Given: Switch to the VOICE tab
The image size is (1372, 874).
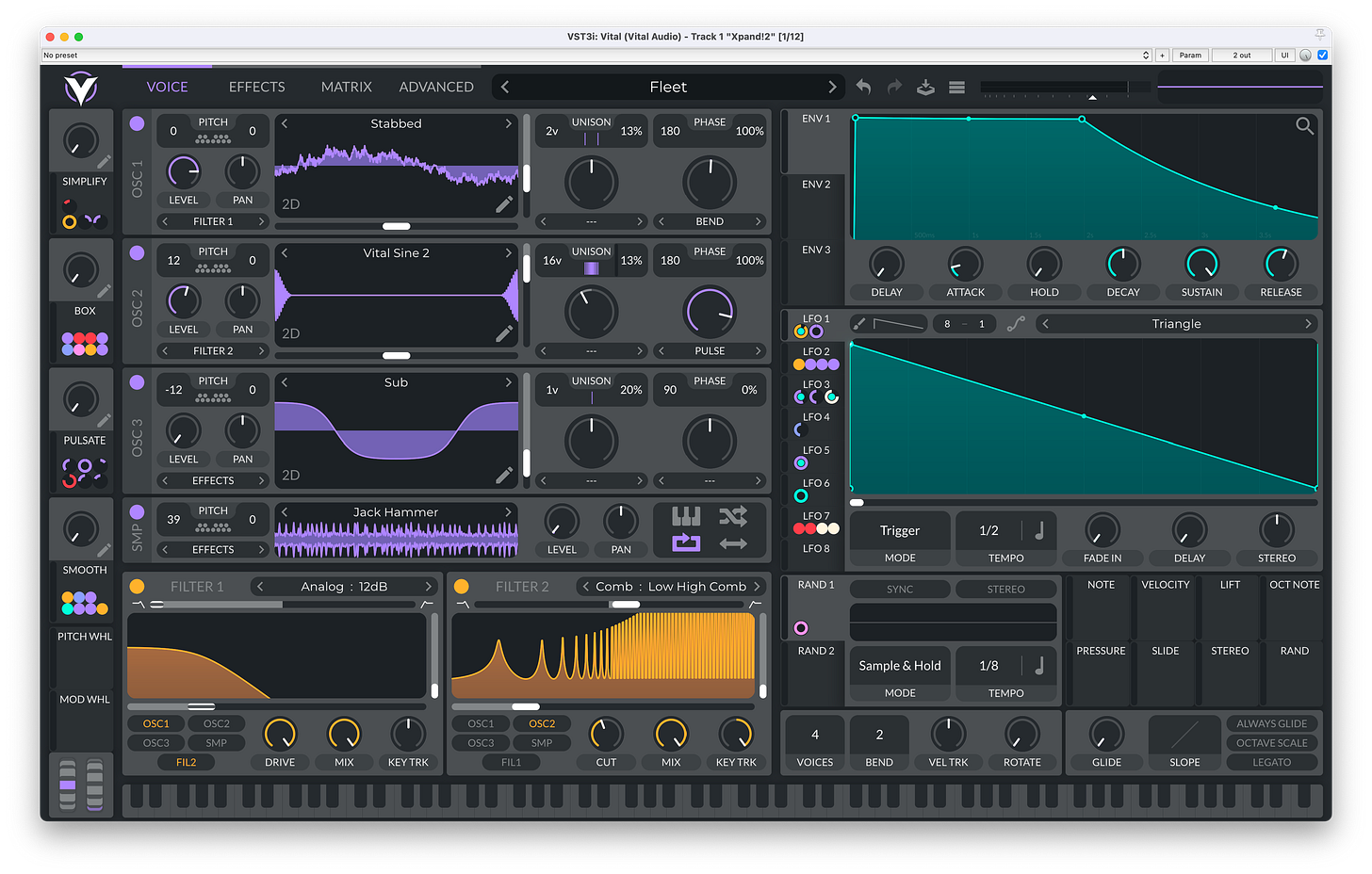Looking at the screenshot, I should point(167,87).
